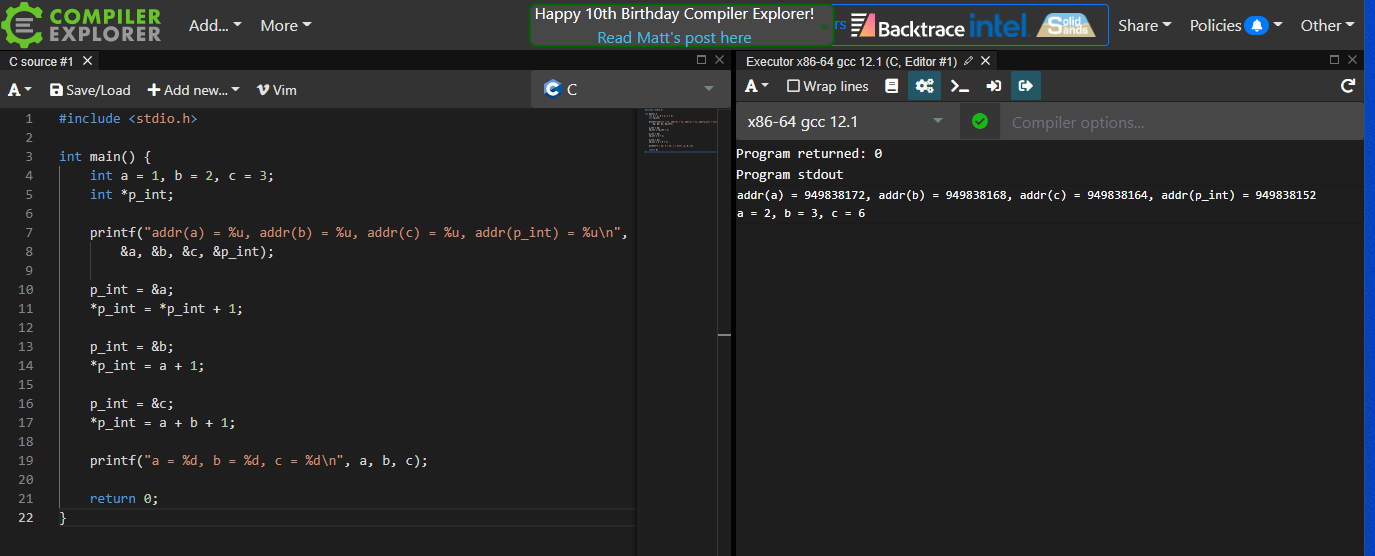Maximize the C source editor pane

702,60
